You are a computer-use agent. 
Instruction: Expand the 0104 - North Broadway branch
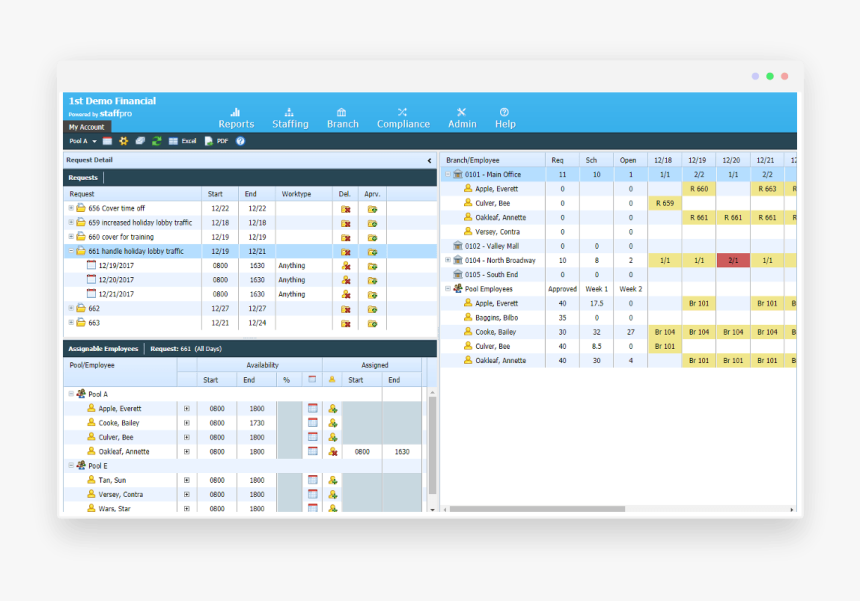point(448,260)
